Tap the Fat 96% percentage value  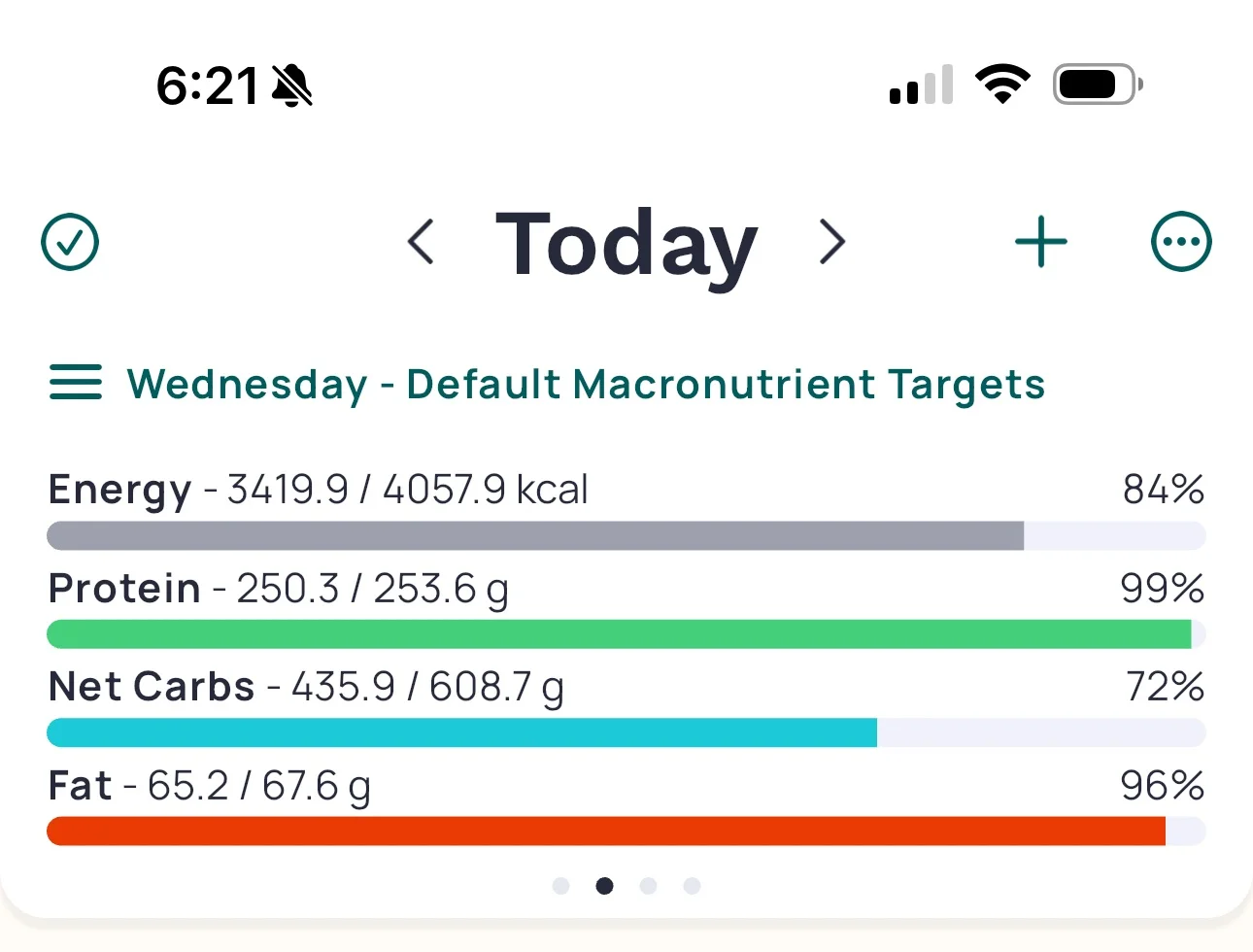point(1162,785)
